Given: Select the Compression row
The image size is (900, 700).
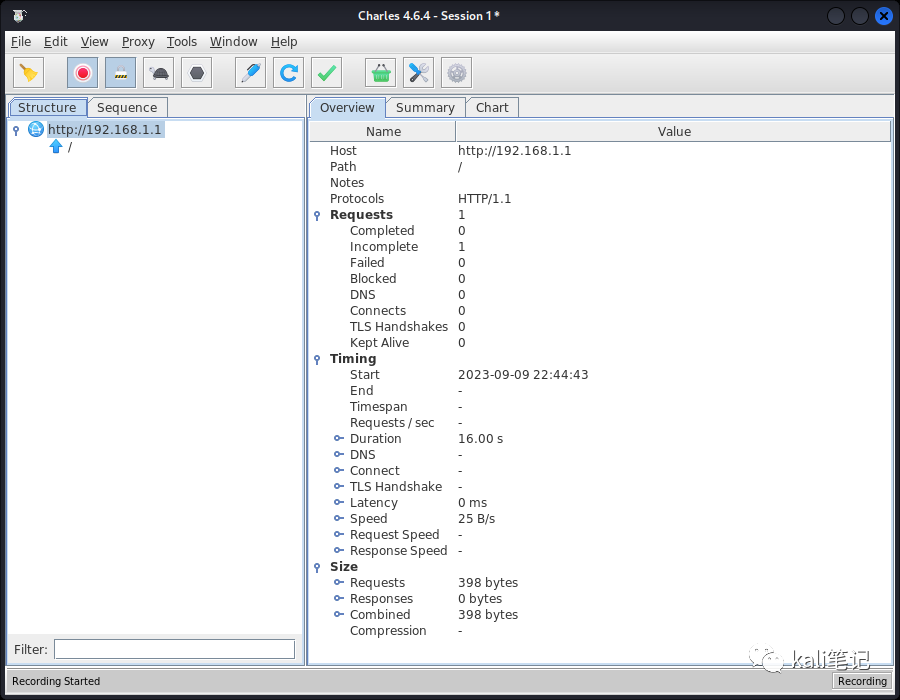Looking at the screenshot, I should coord(600,631).
